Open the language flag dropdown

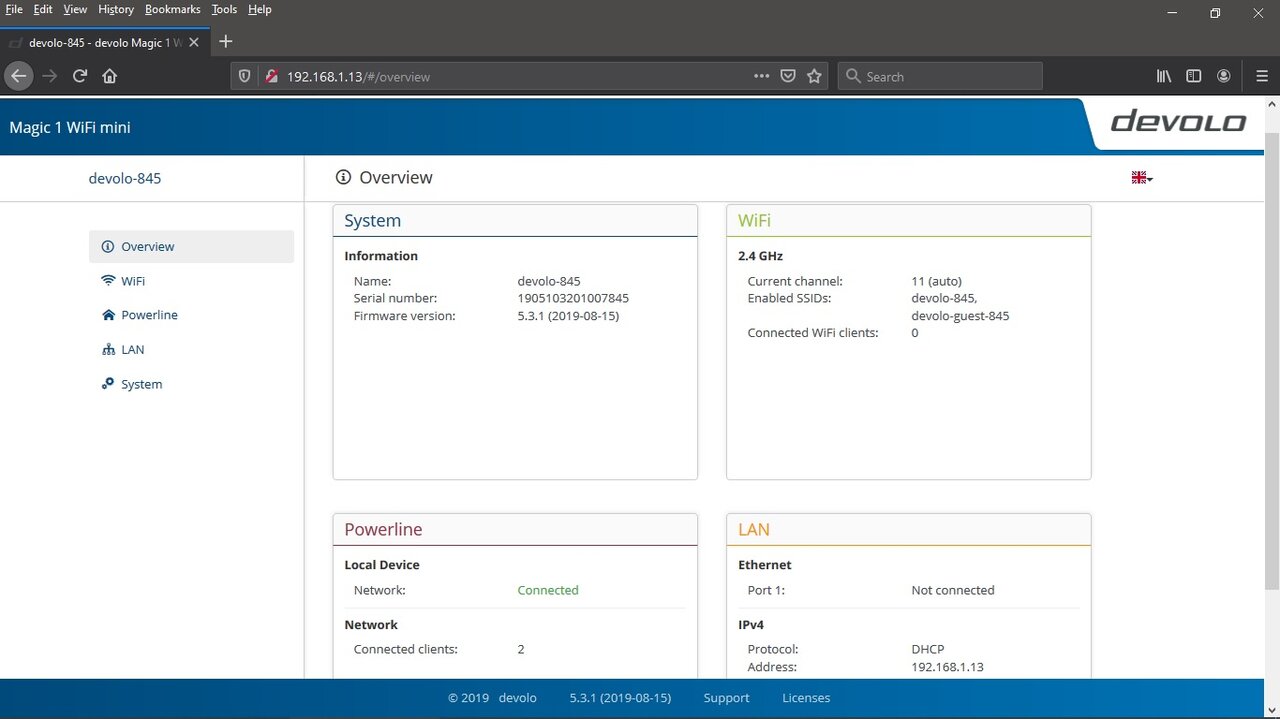click(1142, 178)
